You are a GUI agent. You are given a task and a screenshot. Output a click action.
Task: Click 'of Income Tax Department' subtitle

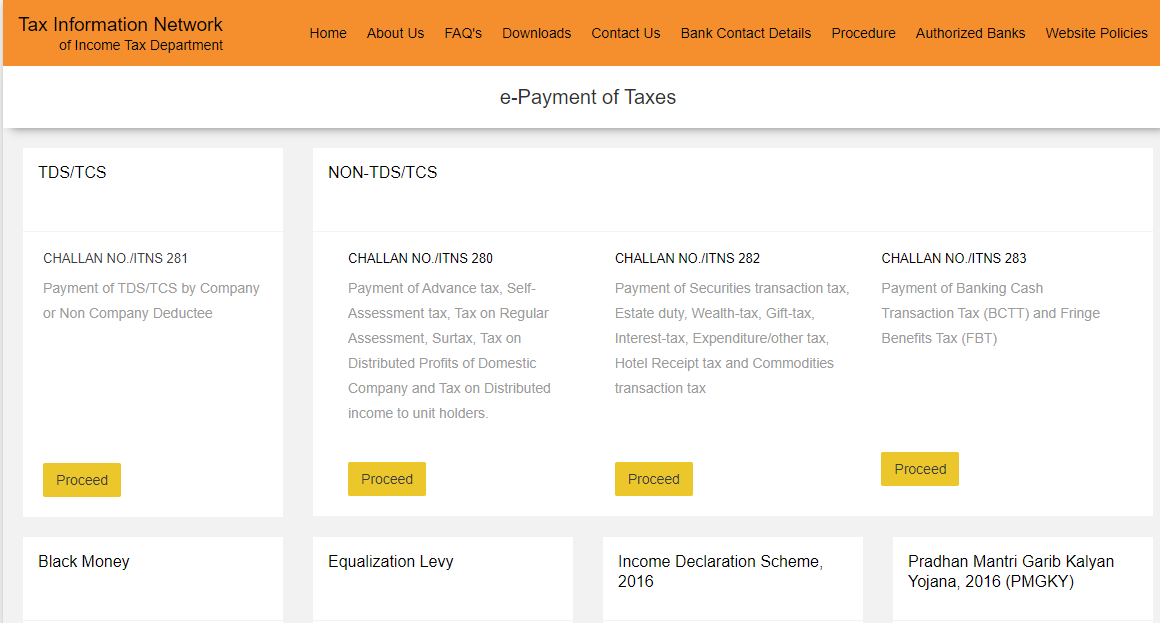point(141,45)
